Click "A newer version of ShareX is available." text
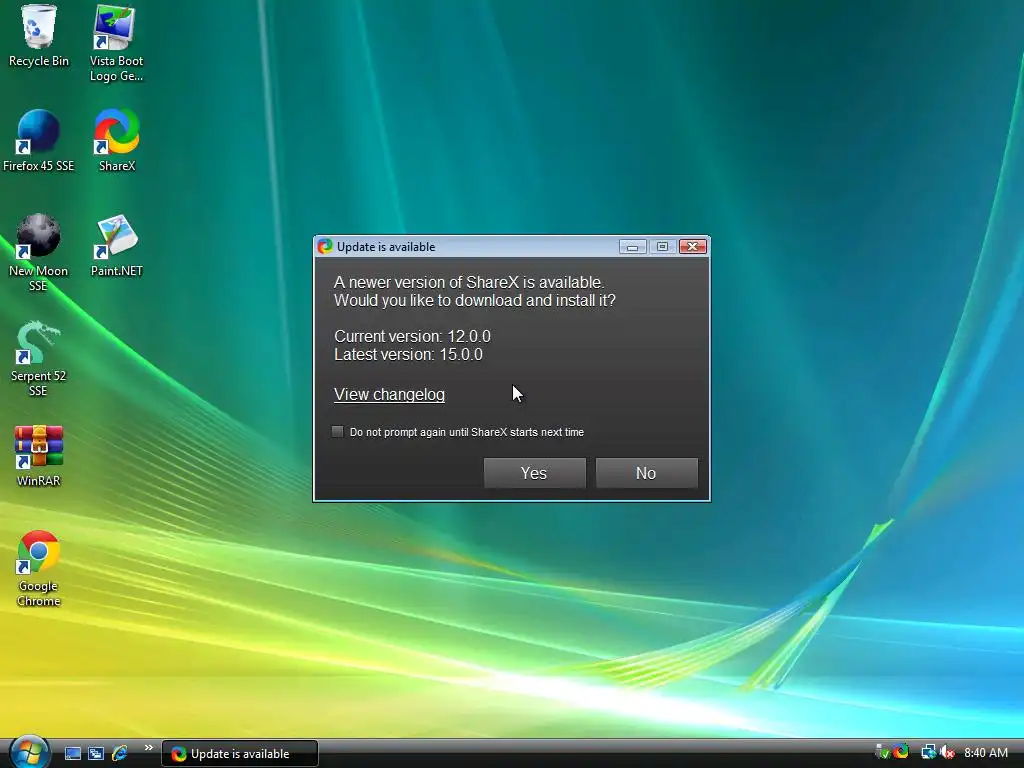The image size is (1024, 768). pyautogui.click(x=469, y=282)
